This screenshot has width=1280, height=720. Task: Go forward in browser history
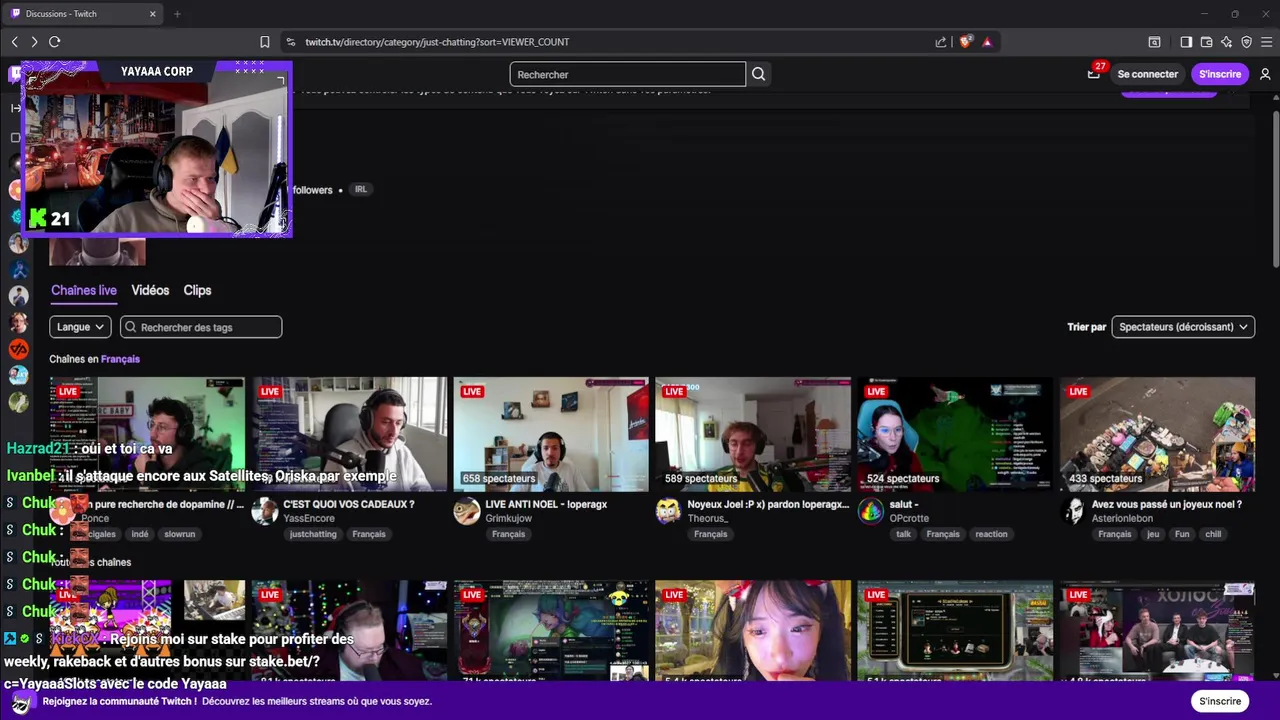pos(34,42)
